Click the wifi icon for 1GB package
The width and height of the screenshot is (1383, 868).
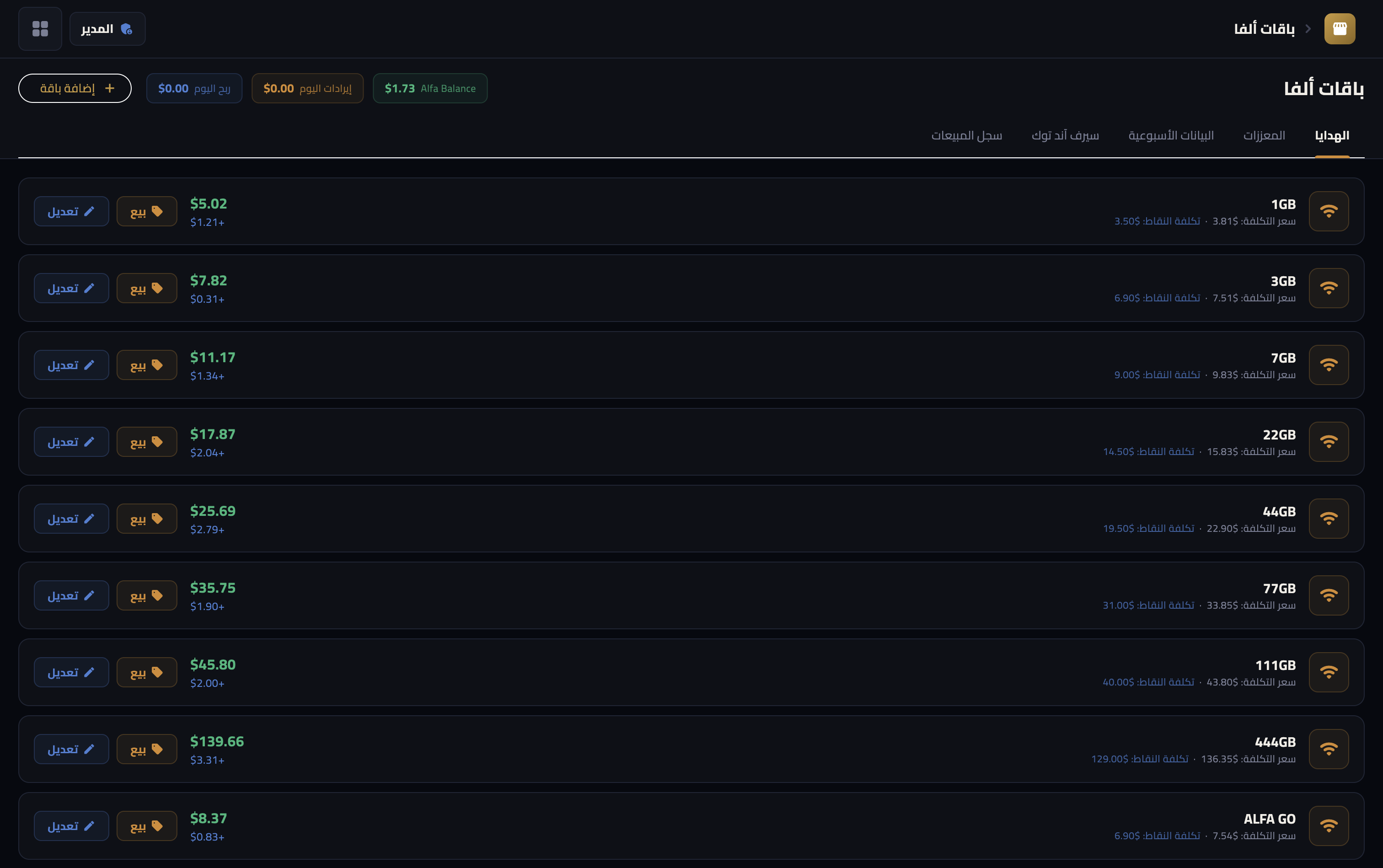point(1329,211)
